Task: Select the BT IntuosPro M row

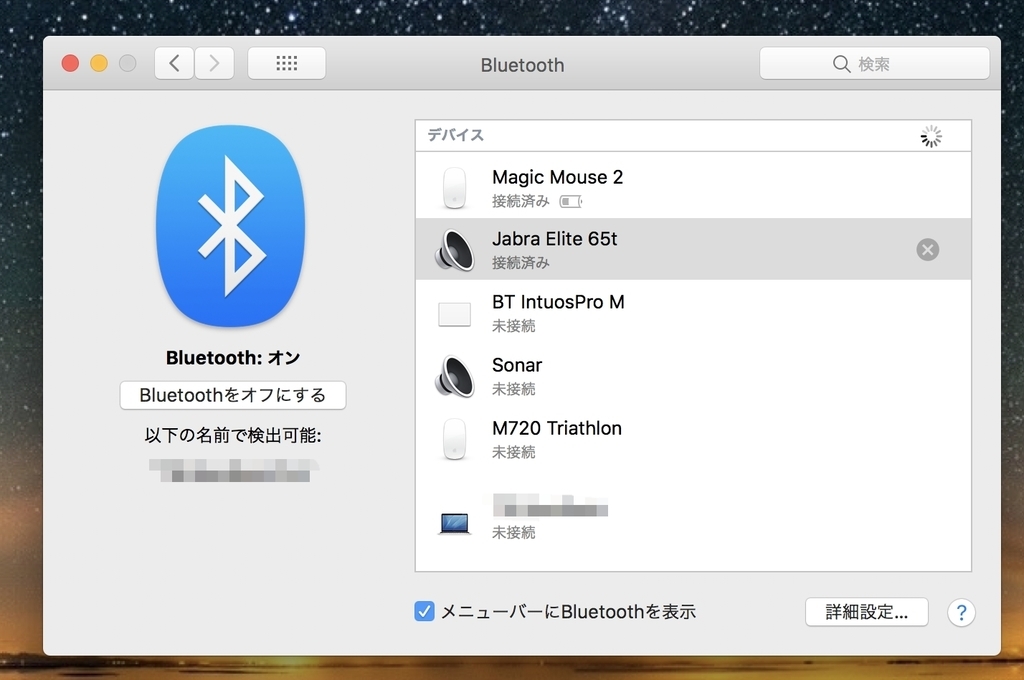Action: click(694, 313)
